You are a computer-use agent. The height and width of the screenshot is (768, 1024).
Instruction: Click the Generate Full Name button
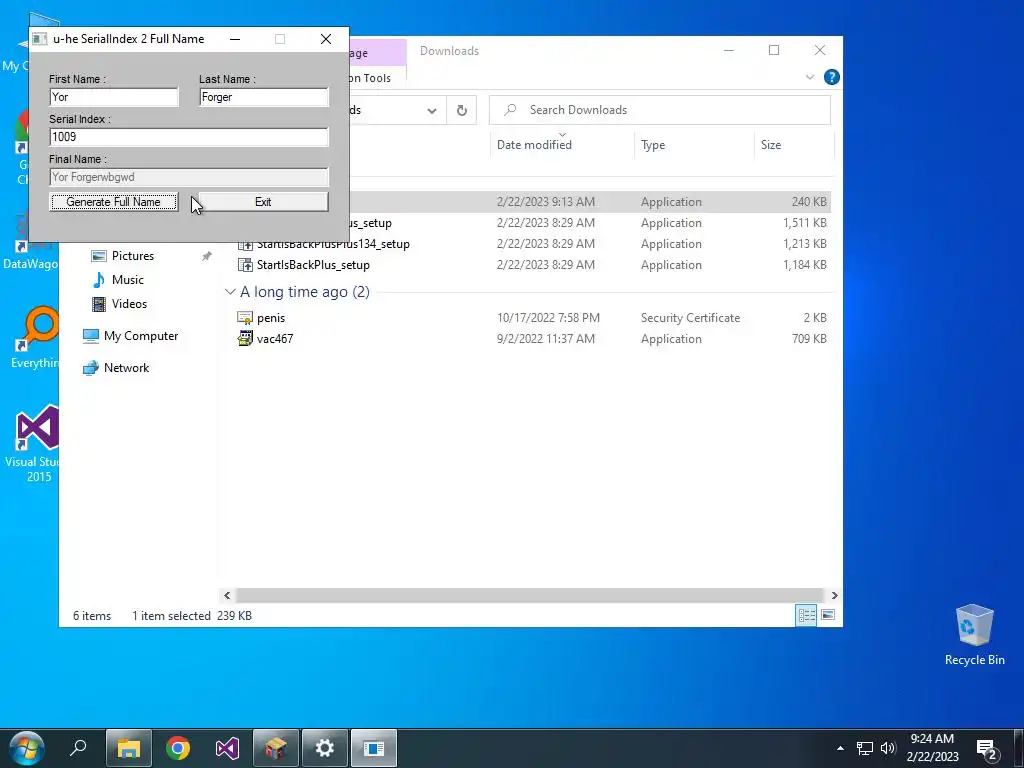click(x=114, y=202)
